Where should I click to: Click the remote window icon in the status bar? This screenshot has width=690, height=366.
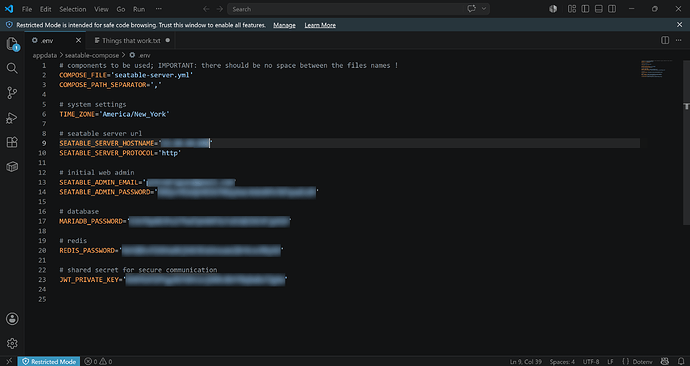pyautogui.click(x=9, y=361)
